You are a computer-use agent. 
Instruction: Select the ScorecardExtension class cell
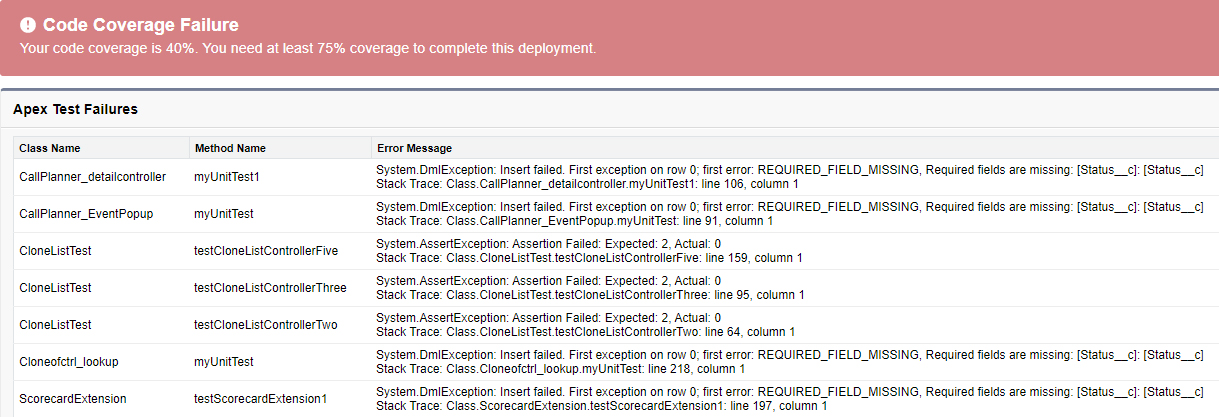point(73,398)
